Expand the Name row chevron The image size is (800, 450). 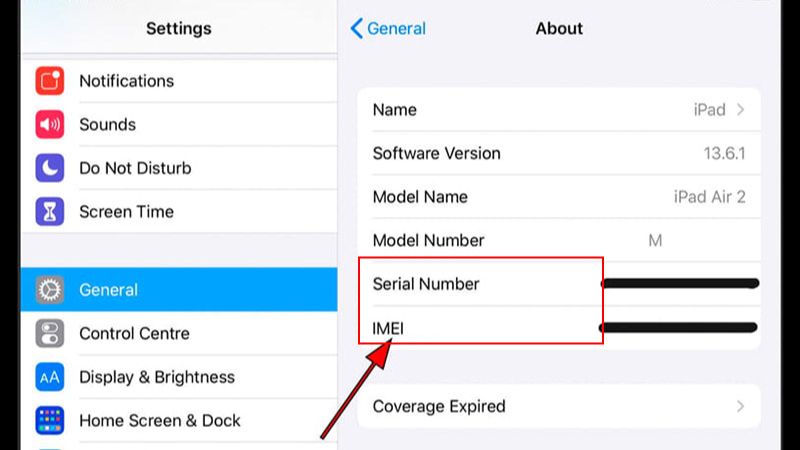740,110
